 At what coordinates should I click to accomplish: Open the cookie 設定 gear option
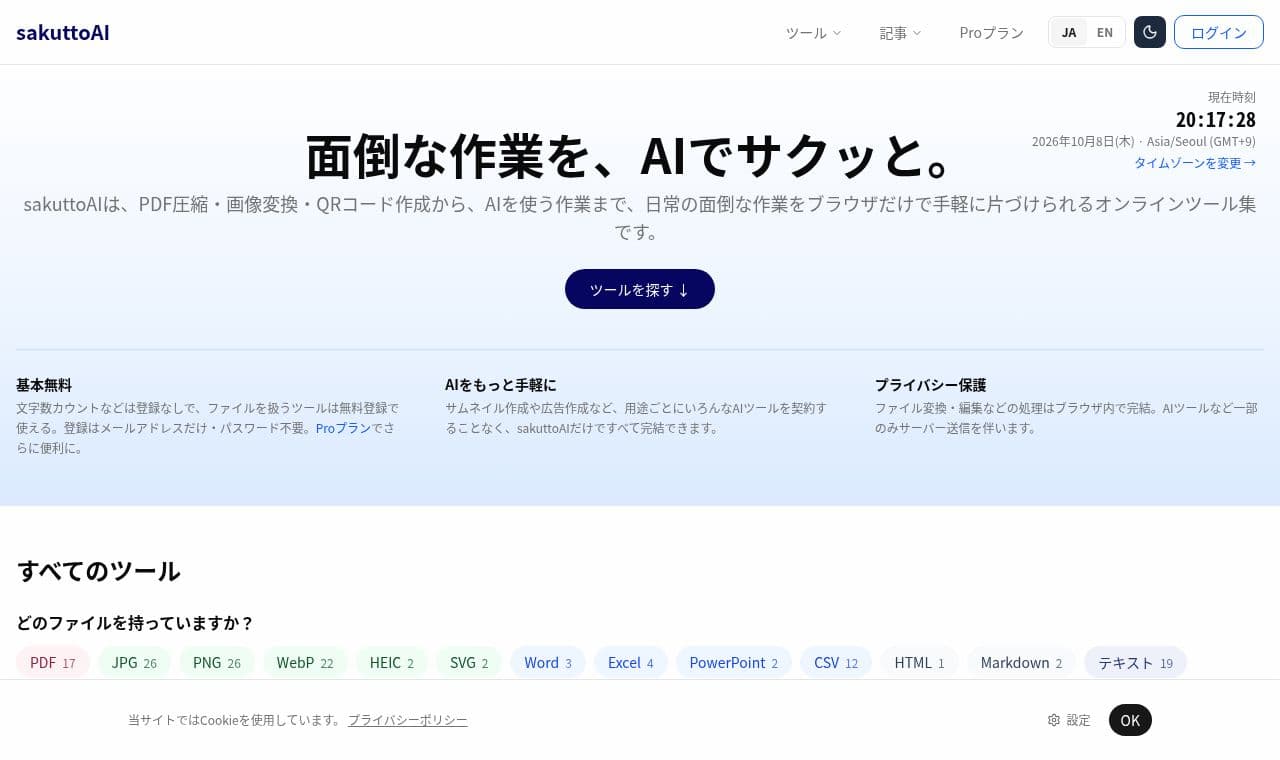(1069, 720)
